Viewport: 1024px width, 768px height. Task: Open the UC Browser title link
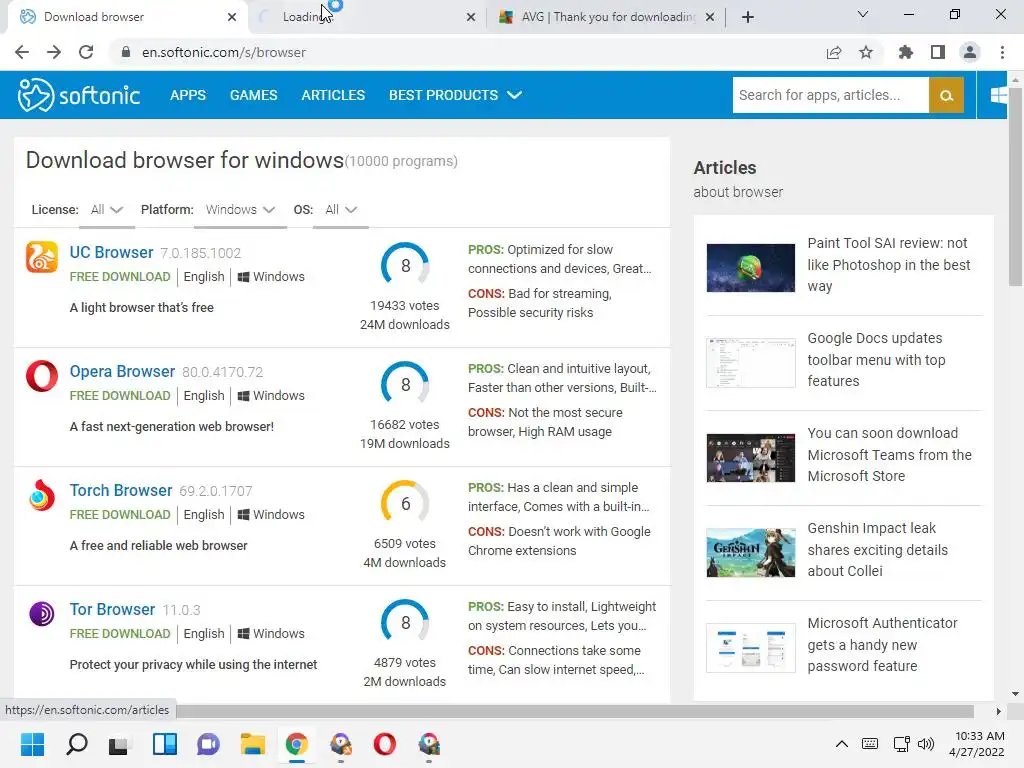point(112,252)
